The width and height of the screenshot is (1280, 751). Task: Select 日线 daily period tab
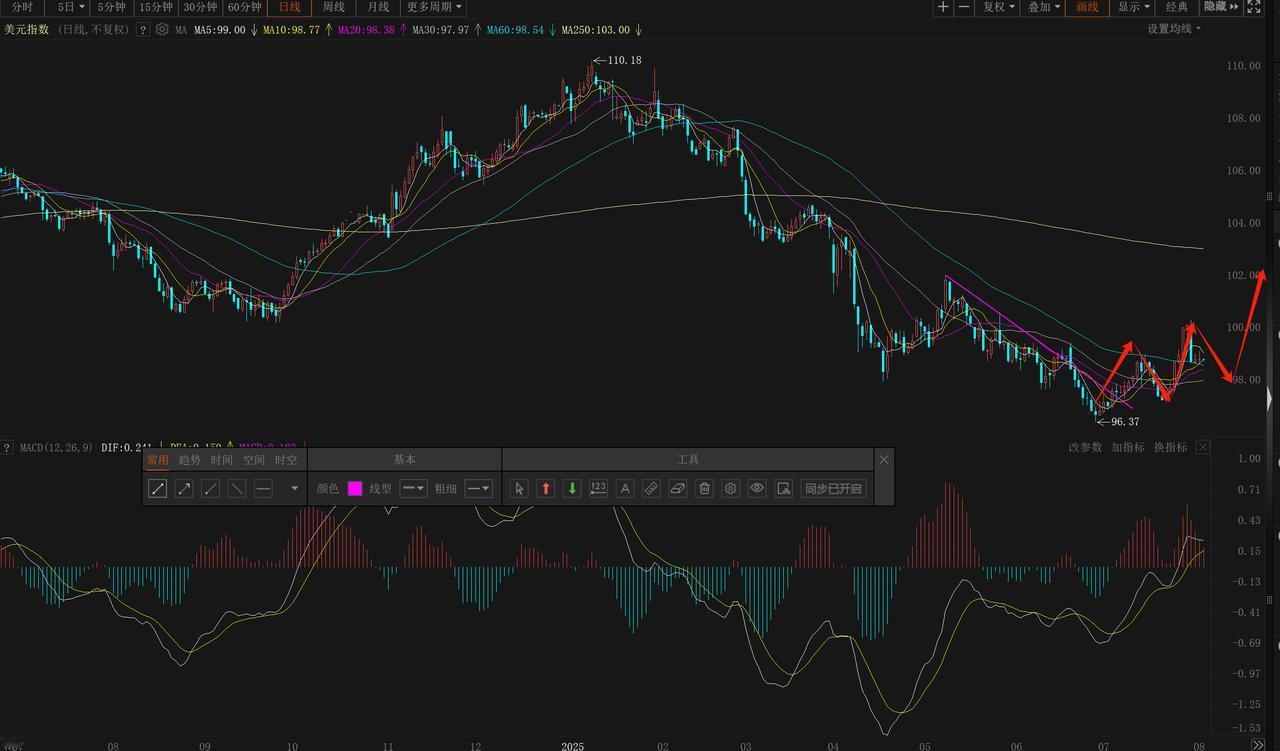289,7
